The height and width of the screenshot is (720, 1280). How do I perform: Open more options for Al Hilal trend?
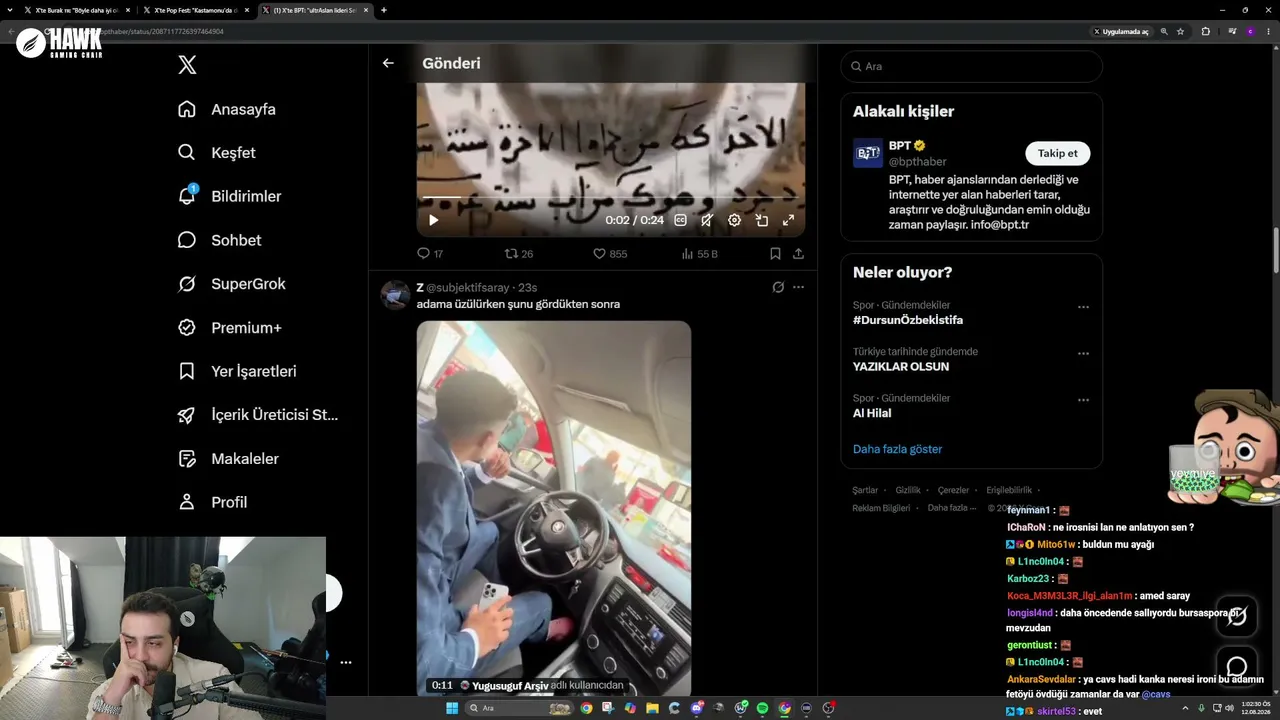coord(1083,400)
